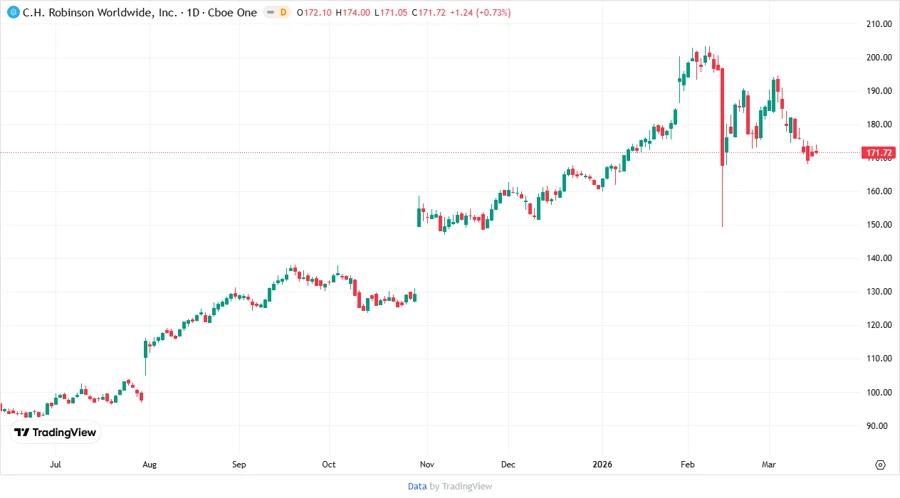The image size is (900, 498).
Task: Click the Aug label on time axis
Action: [x=149, y=464]
